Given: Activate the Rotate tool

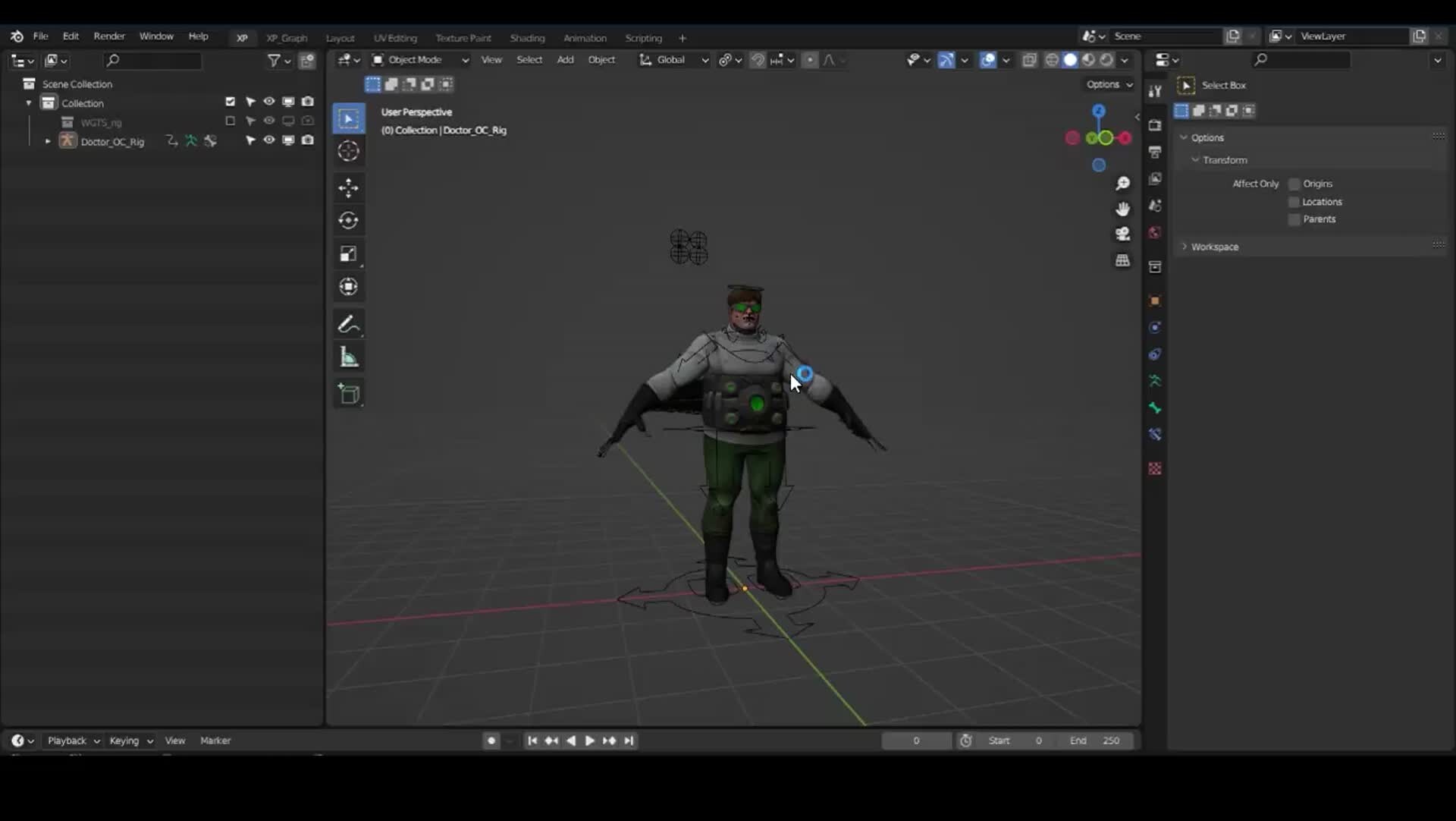Looking at the screenshot, I should coord(348,220).
